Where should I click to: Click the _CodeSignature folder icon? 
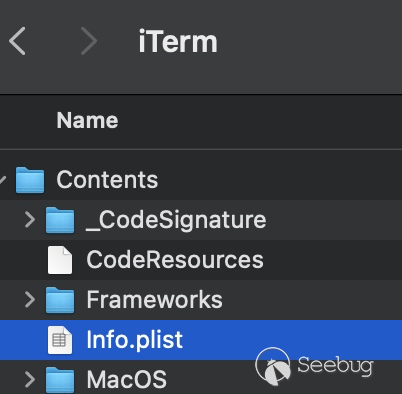pos(60,220)
